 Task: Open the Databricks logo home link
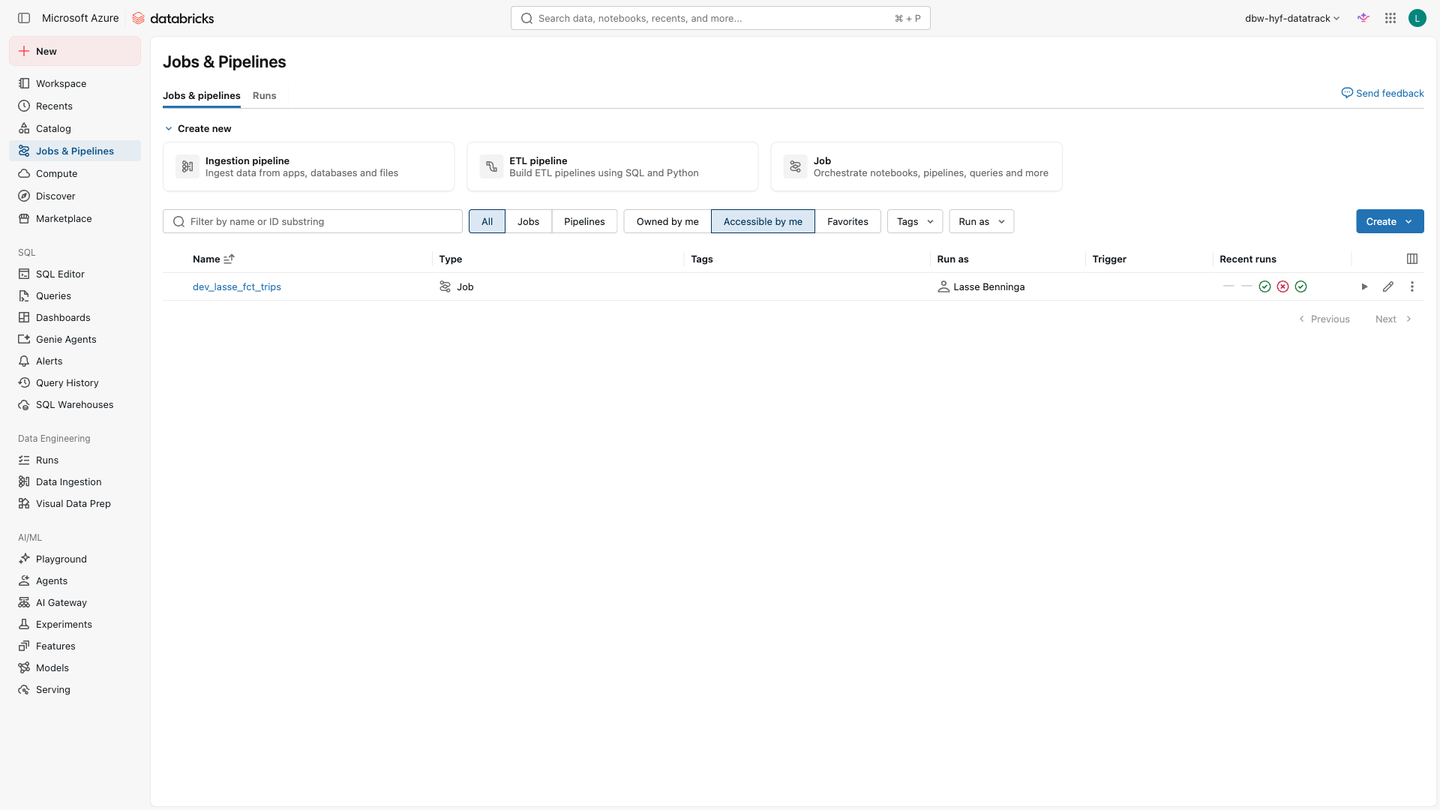(x=173, y=18)
